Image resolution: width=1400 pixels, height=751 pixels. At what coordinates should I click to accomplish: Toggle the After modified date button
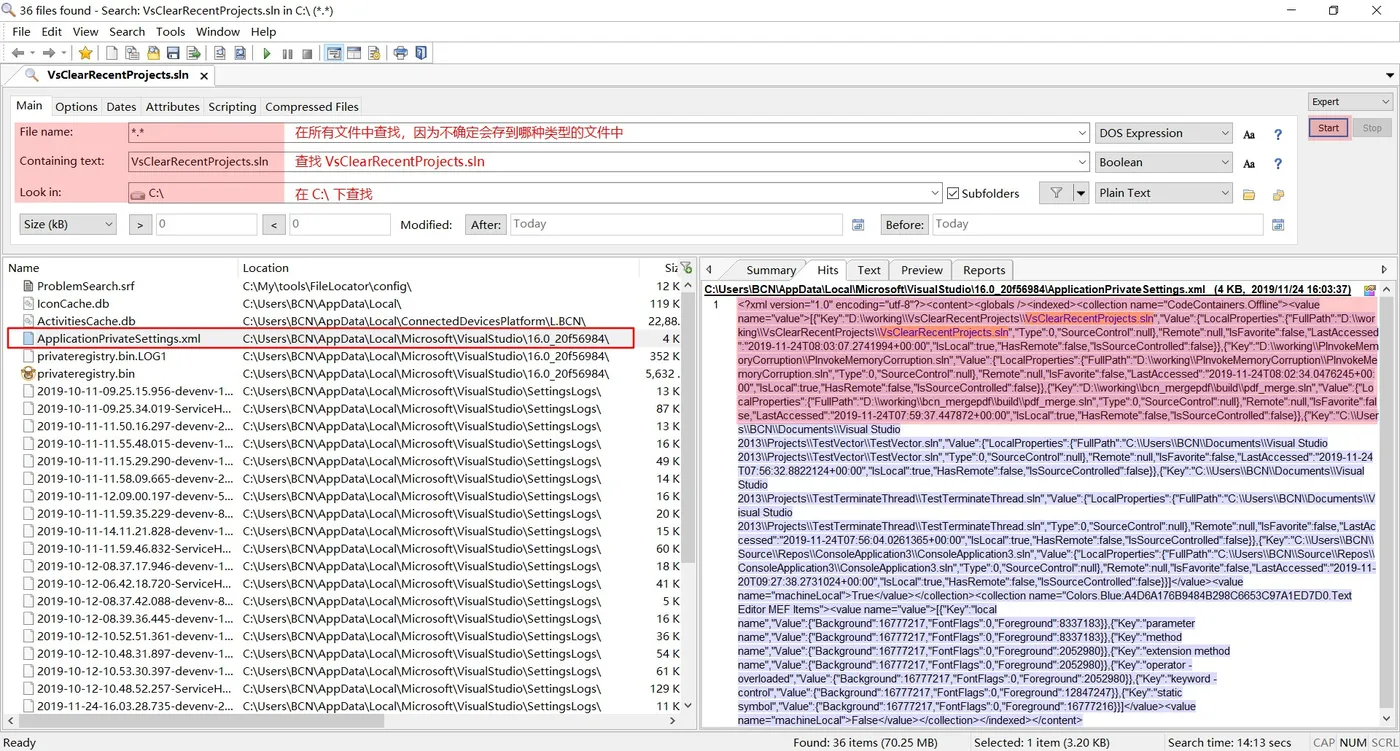click(x=486, y=225)
